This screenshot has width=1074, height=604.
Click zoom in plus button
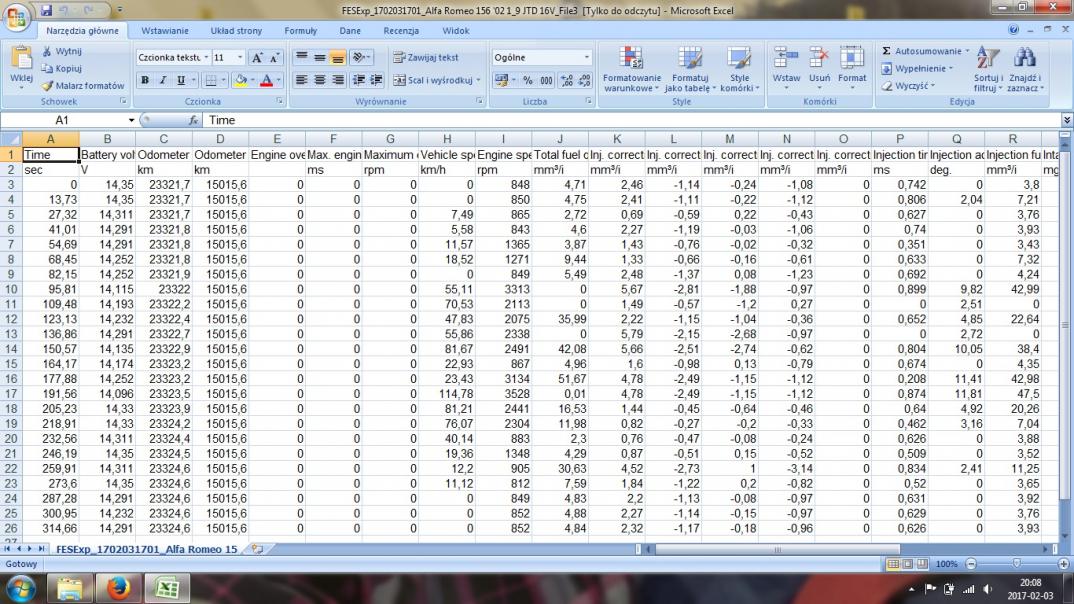tap(1064, 564)
